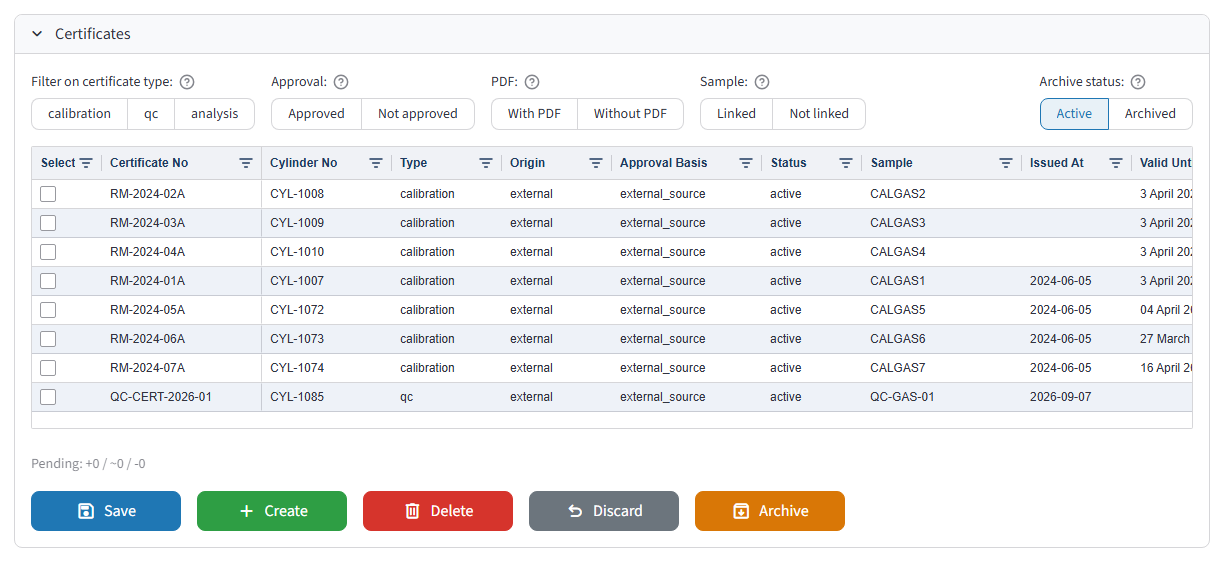Sort by Cylinder No column header
This screenshot has width=1224, height=561.
pos(304,163)
